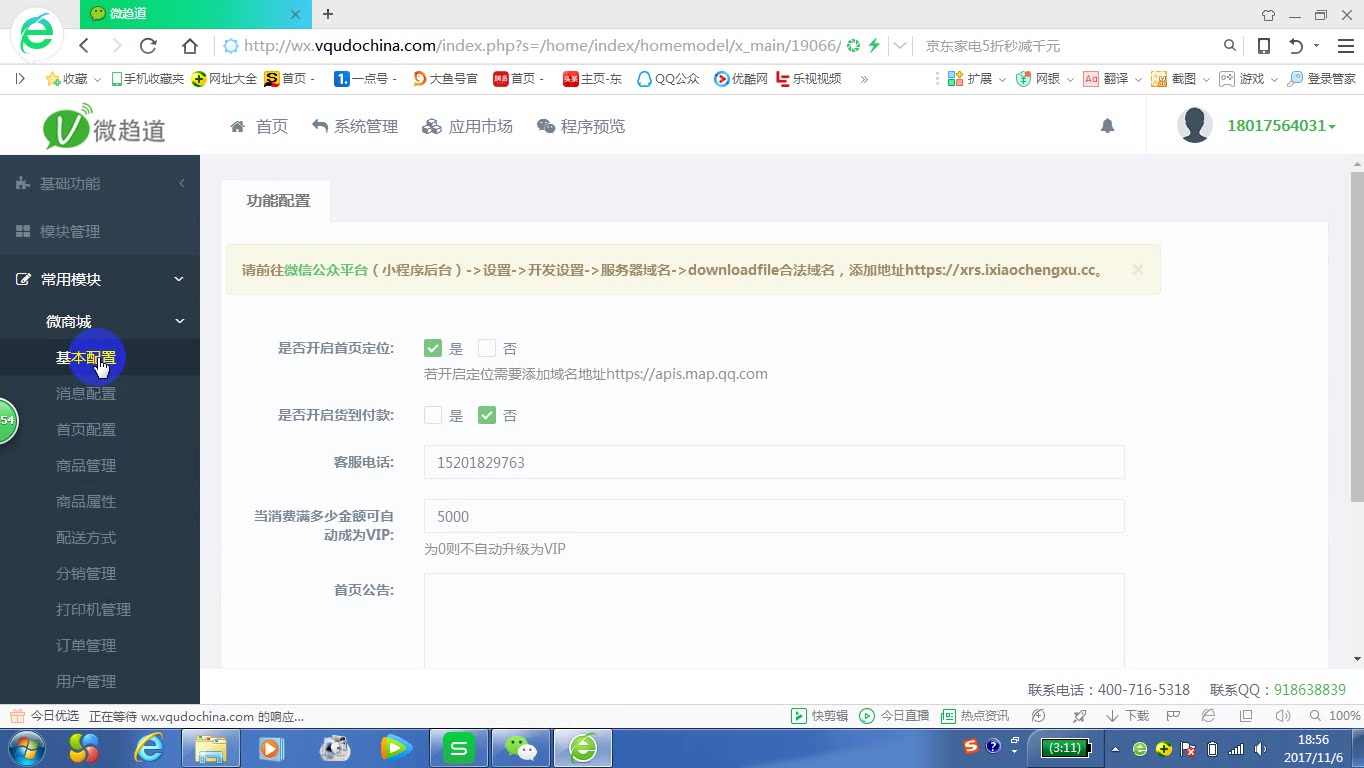Click the notification bell in the admin header
This screenshot has width=1364, height=768.
tap(1107, 126)
